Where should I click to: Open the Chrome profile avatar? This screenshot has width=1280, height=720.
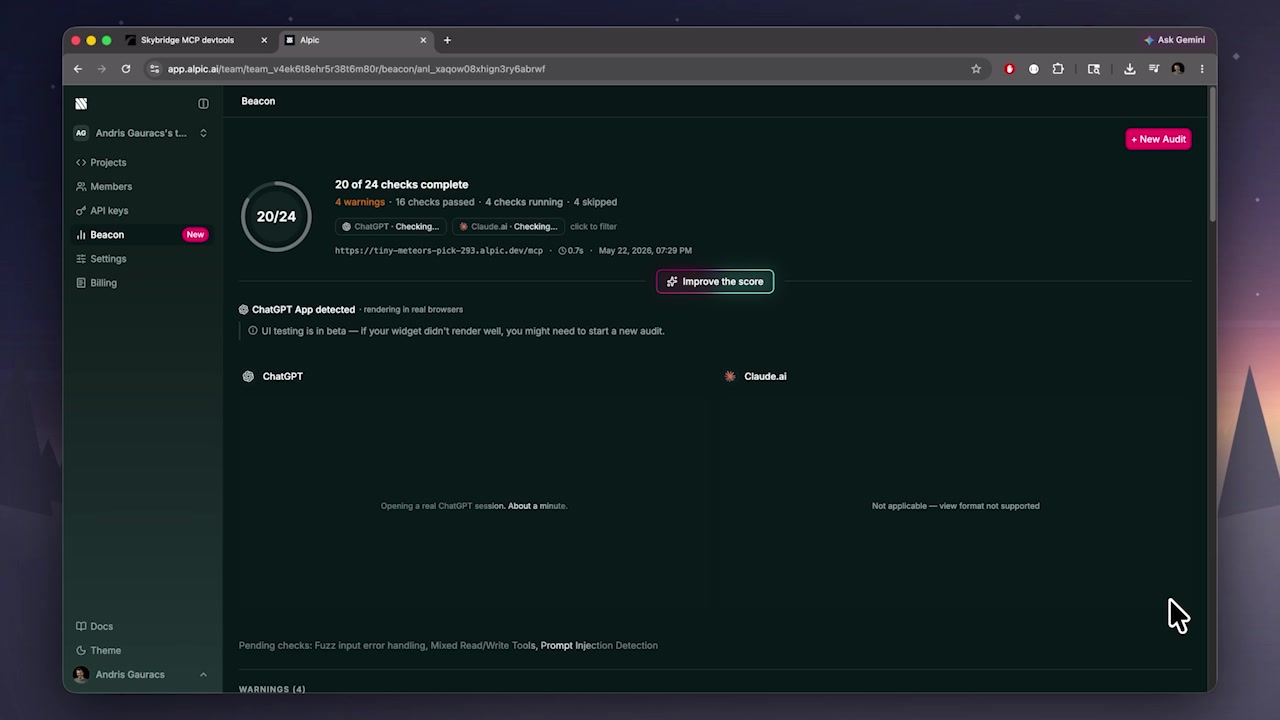pyautogui.click(x=1178, y=69)
